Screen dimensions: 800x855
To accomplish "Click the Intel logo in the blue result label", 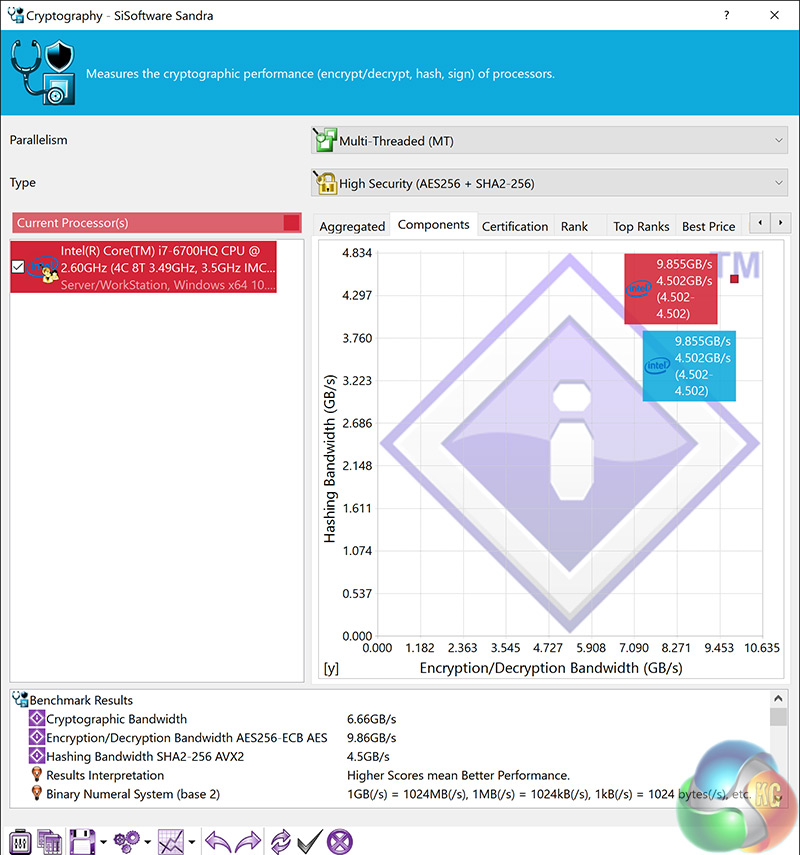I will click(x=657, y=366).
